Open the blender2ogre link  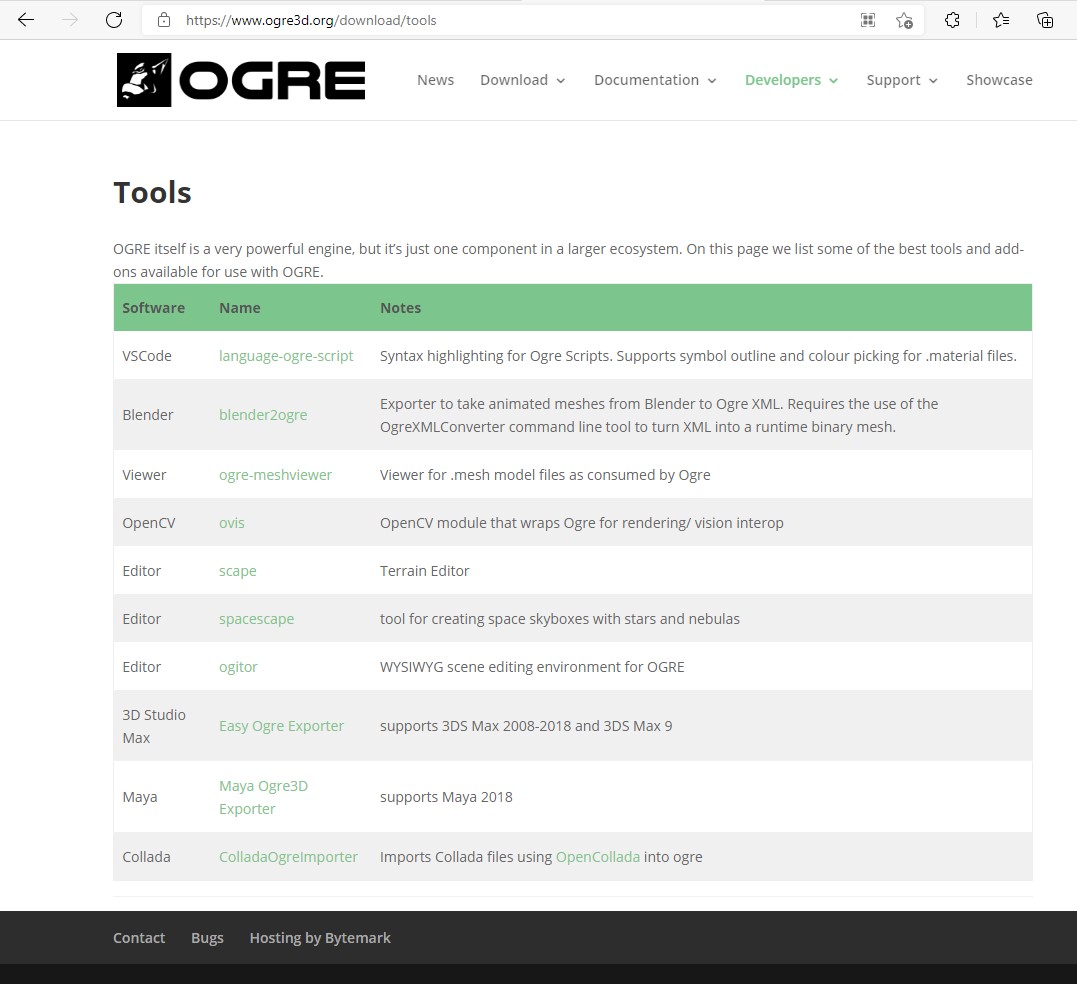coord(263,415)
